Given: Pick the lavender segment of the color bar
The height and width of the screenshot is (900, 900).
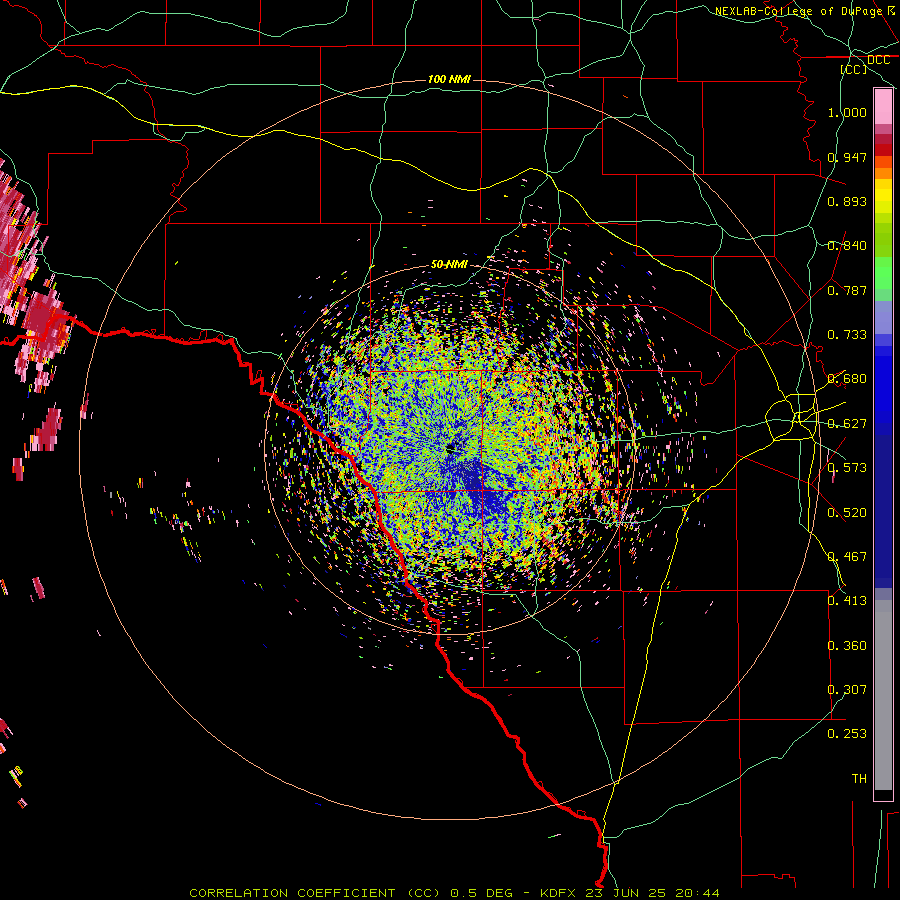Looking at the screenshot, I should (883, 317).
